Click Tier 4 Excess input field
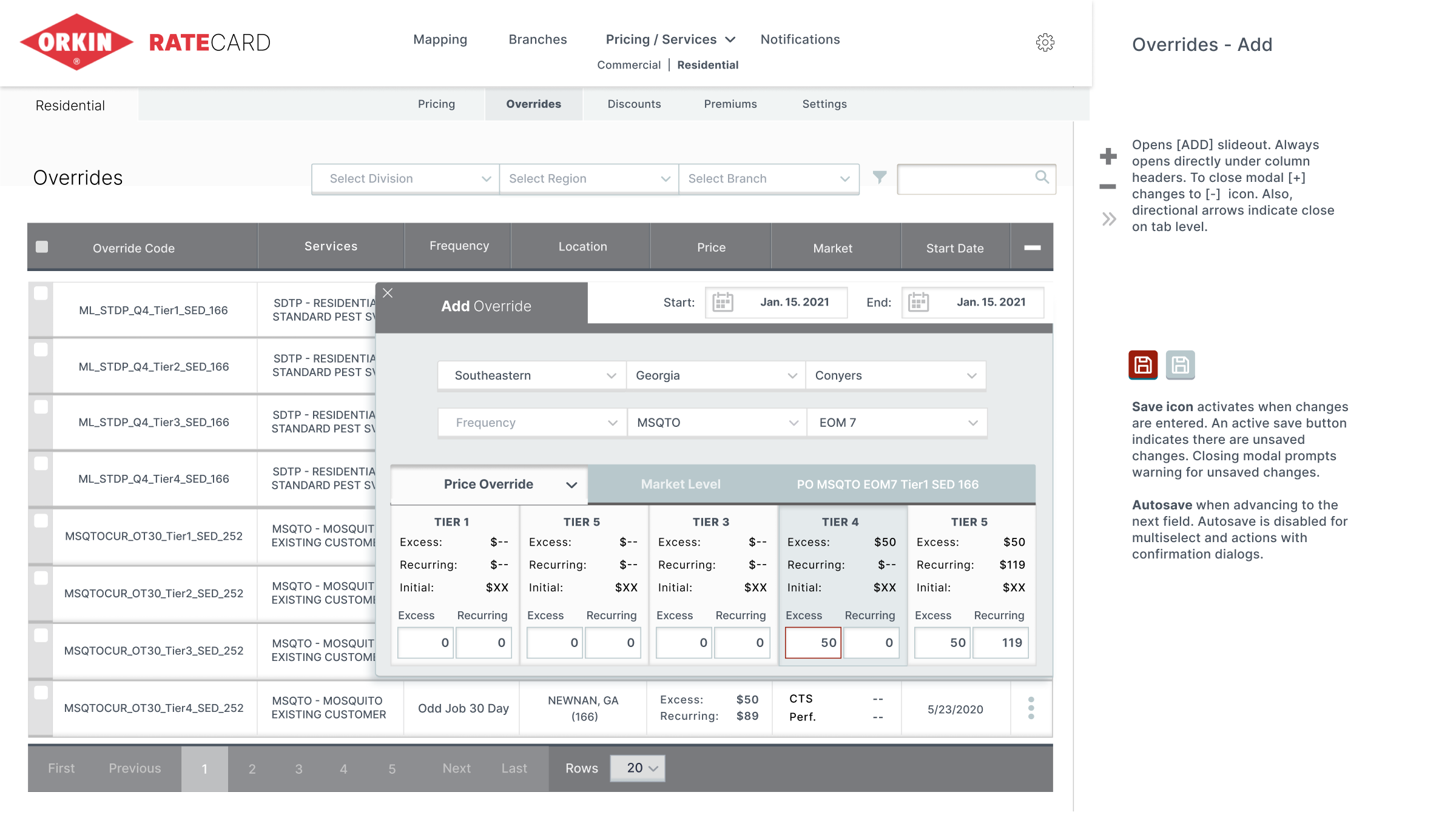 [813, 643]
